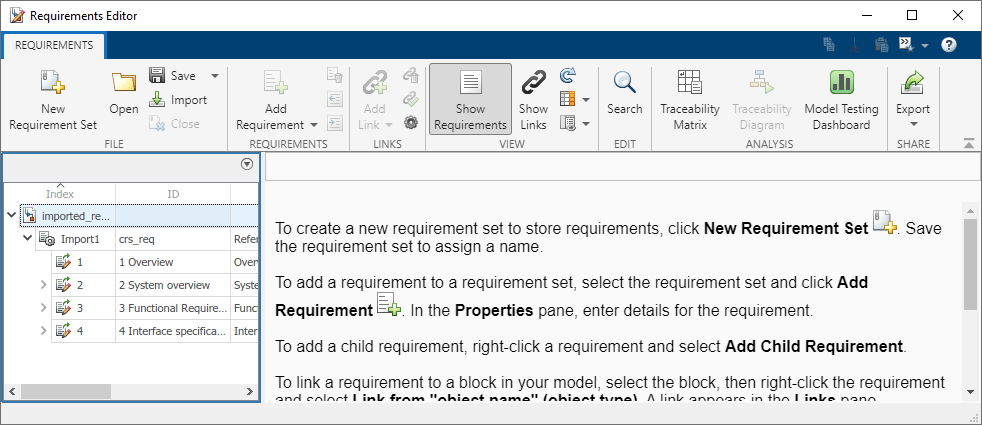Collapse the Import1 node
The image size is (982, 425).
point(28,238)
